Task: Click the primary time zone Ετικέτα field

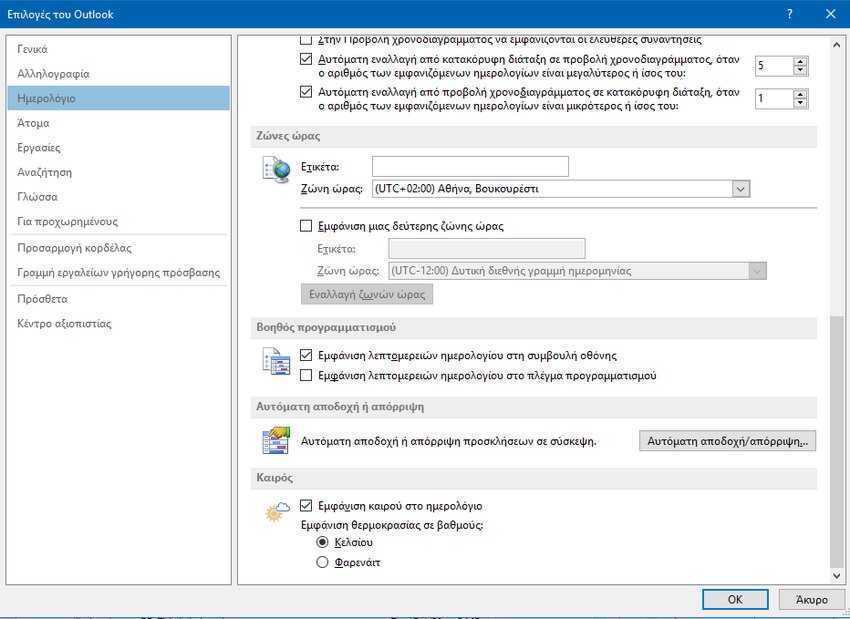Action: coord(470,166)
